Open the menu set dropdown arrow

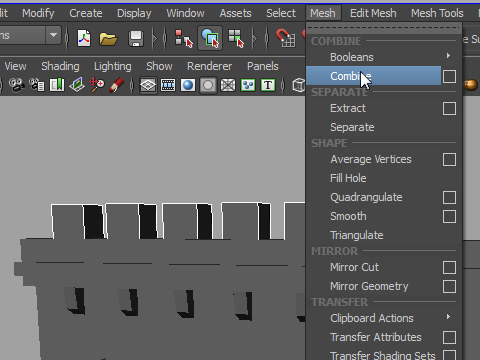click(x=53, y=35)
